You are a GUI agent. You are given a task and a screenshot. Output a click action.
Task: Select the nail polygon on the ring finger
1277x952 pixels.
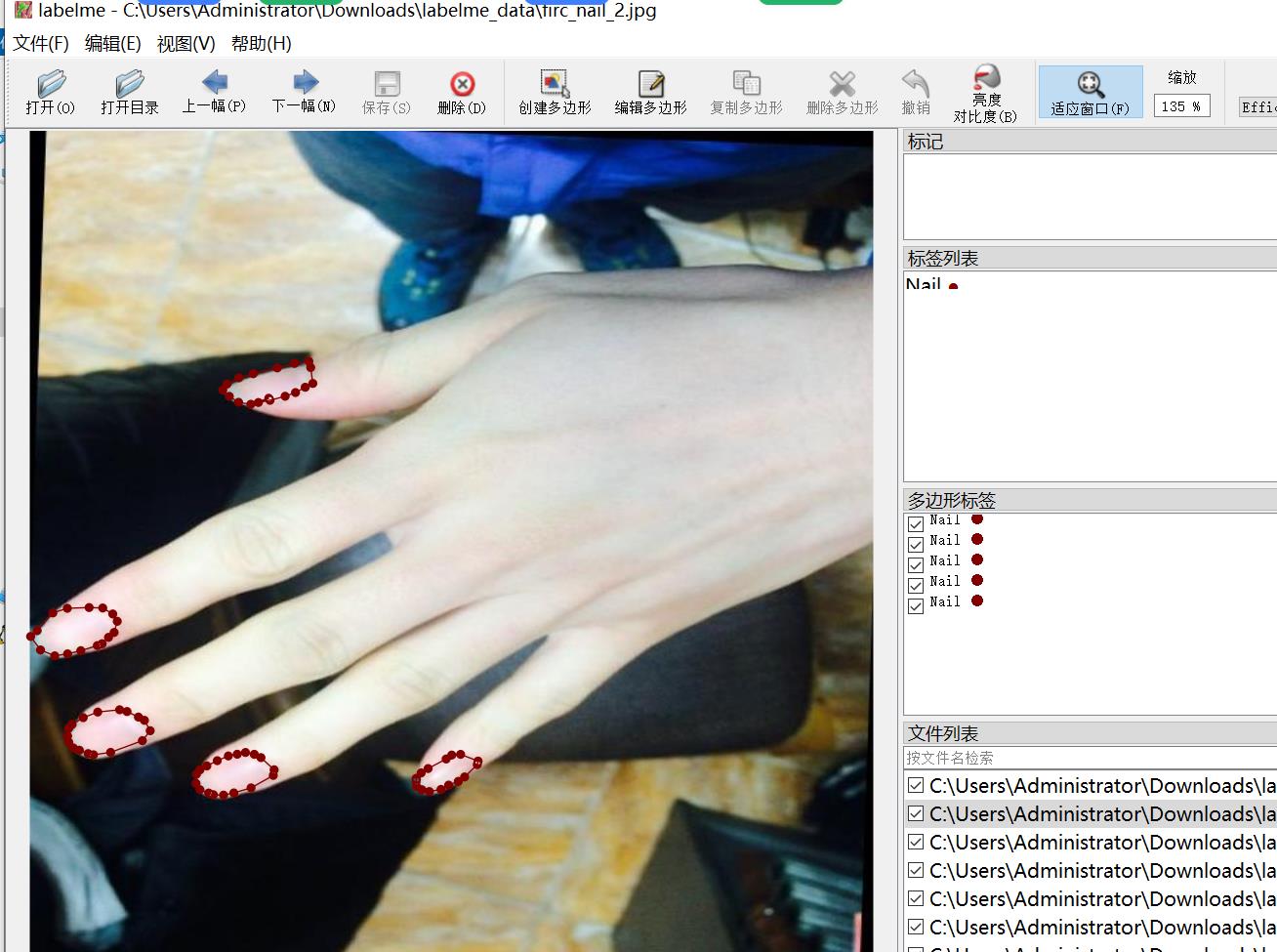233,773
